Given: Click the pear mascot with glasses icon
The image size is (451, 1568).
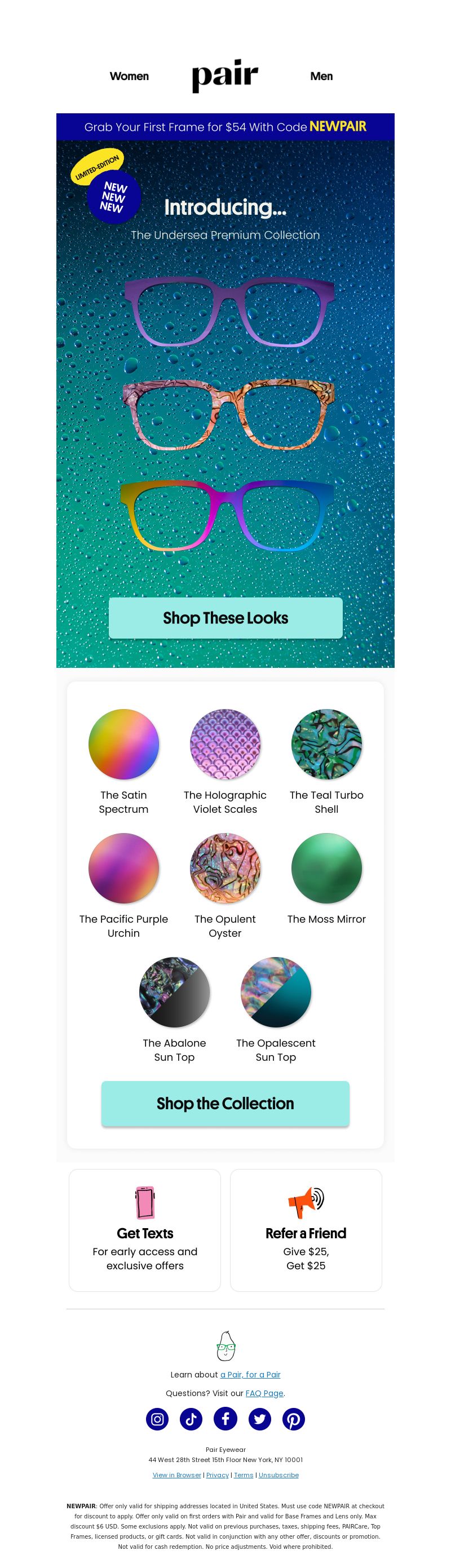Looking at the screenshot, I should [226, 1346].
